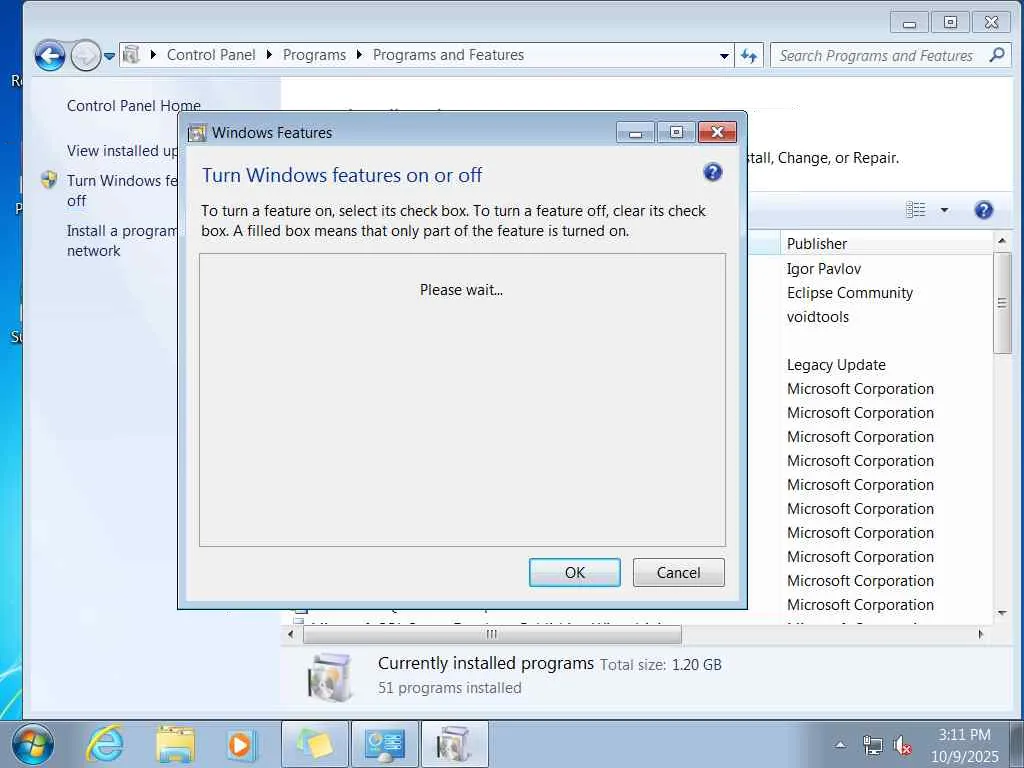Viewport: 1024px width, 768px height.
Task: Open the Start menu
Action: point(33,744)
